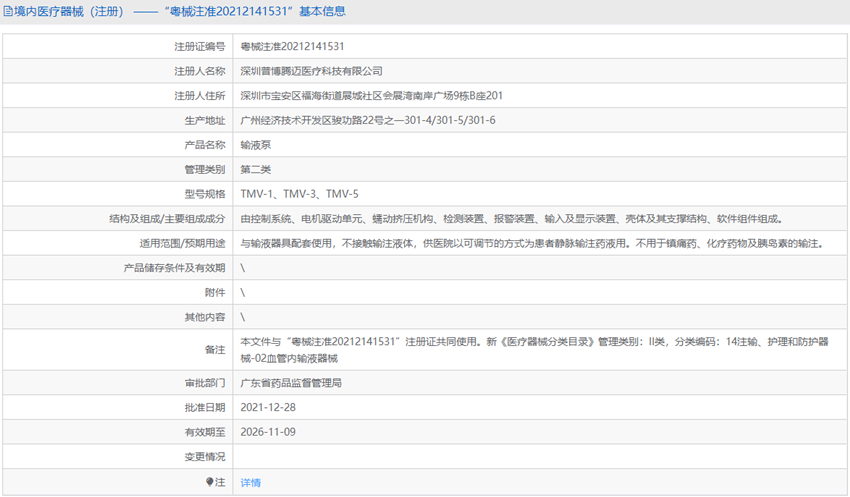Click the approval date 2021-12-28
Image resolution: width=850 pixels, height=497 pixels.
click(268, 408)
